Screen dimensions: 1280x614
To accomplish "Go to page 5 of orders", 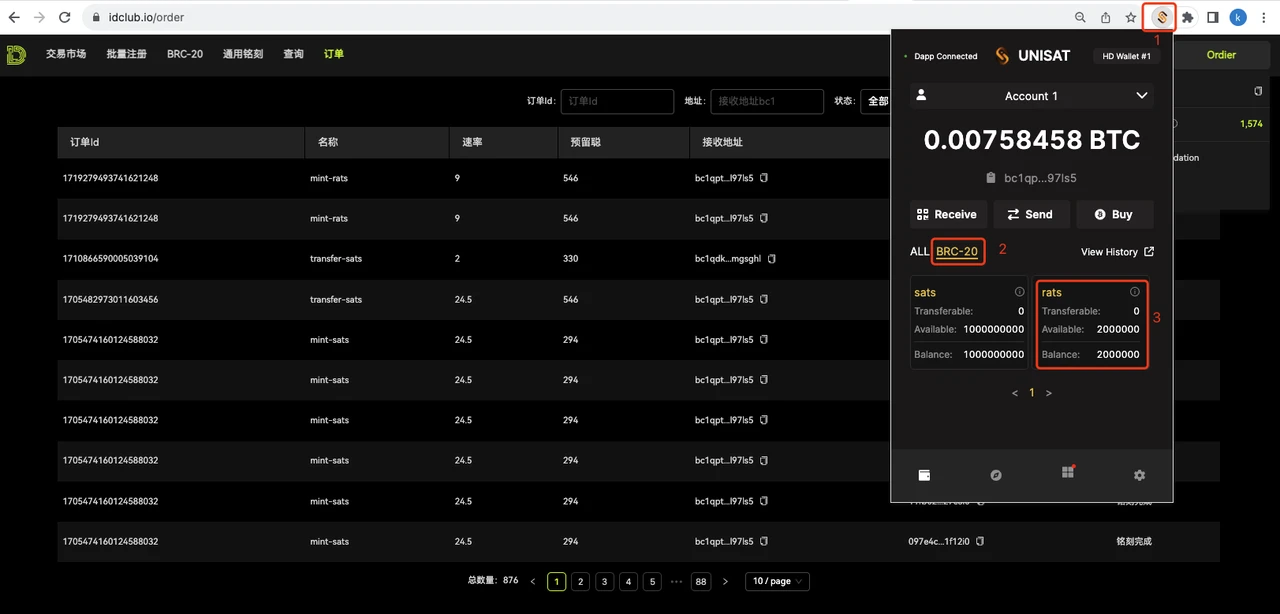I will click(x=652, y=581).
